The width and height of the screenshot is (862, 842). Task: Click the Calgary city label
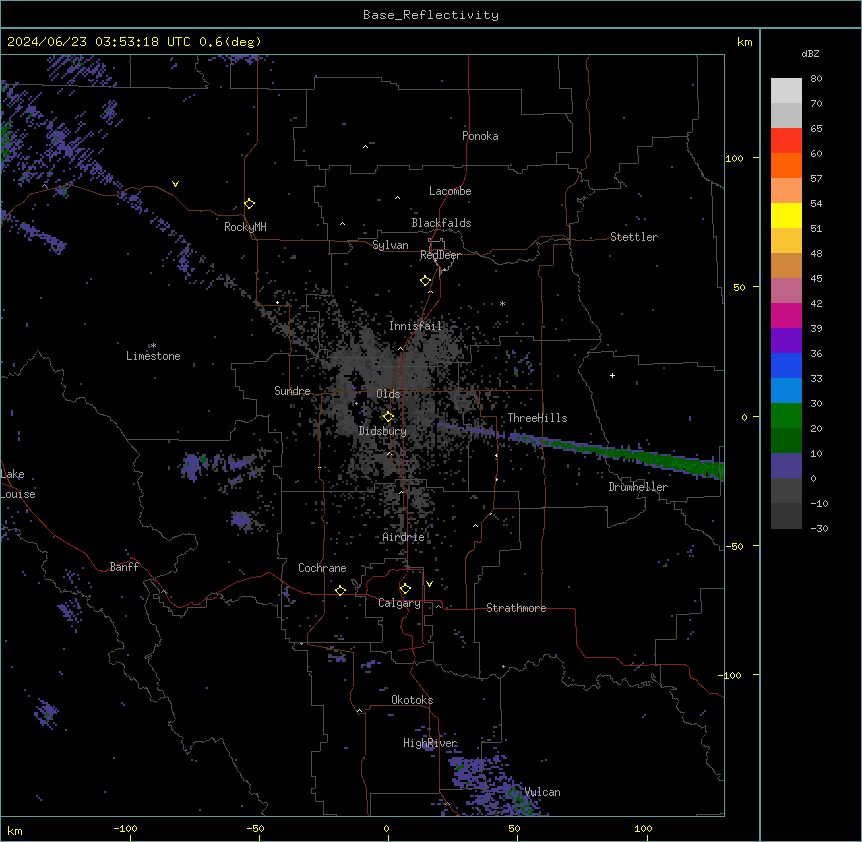coord(400,603)
